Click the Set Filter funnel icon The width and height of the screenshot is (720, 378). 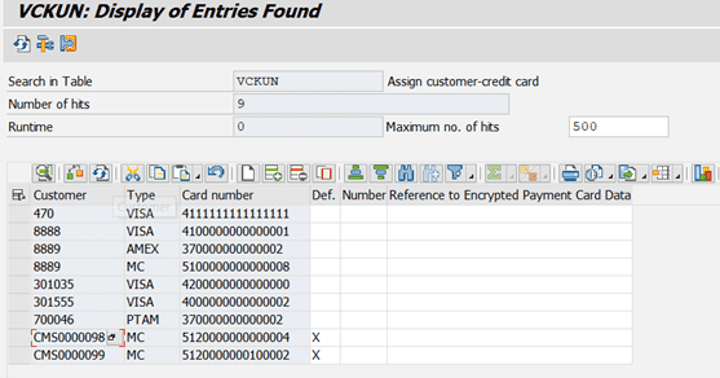tap(456, 173)
